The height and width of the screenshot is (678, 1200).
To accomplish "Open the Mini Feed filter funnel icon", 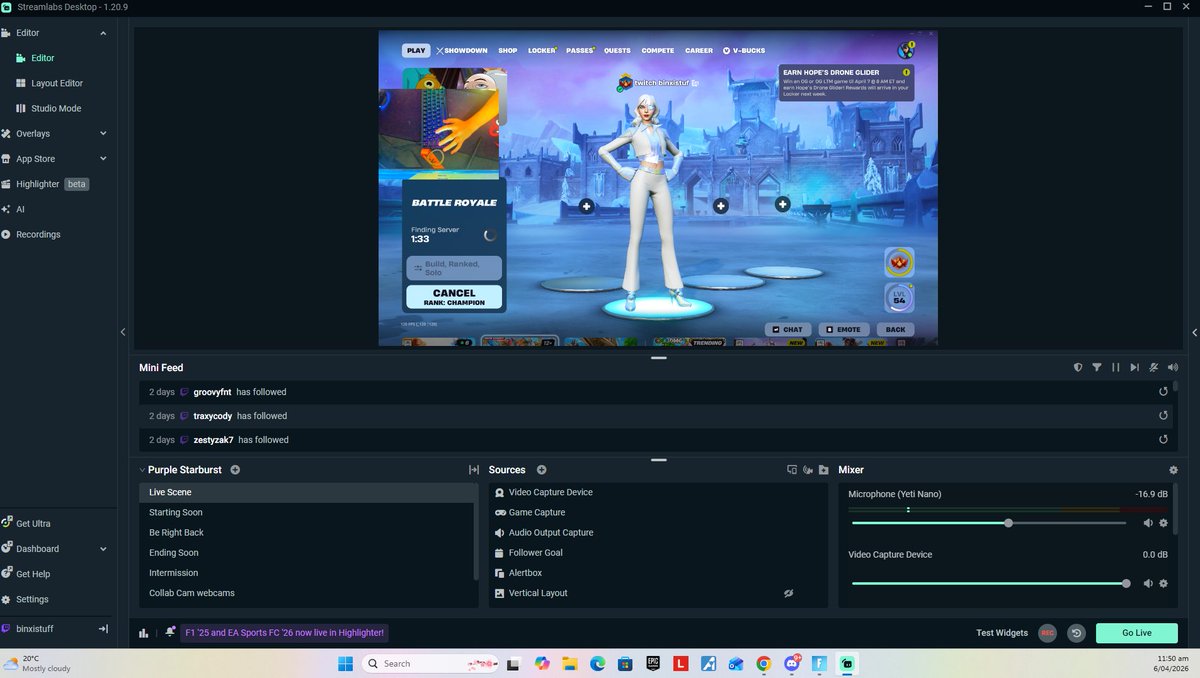I will point(1097,368).
